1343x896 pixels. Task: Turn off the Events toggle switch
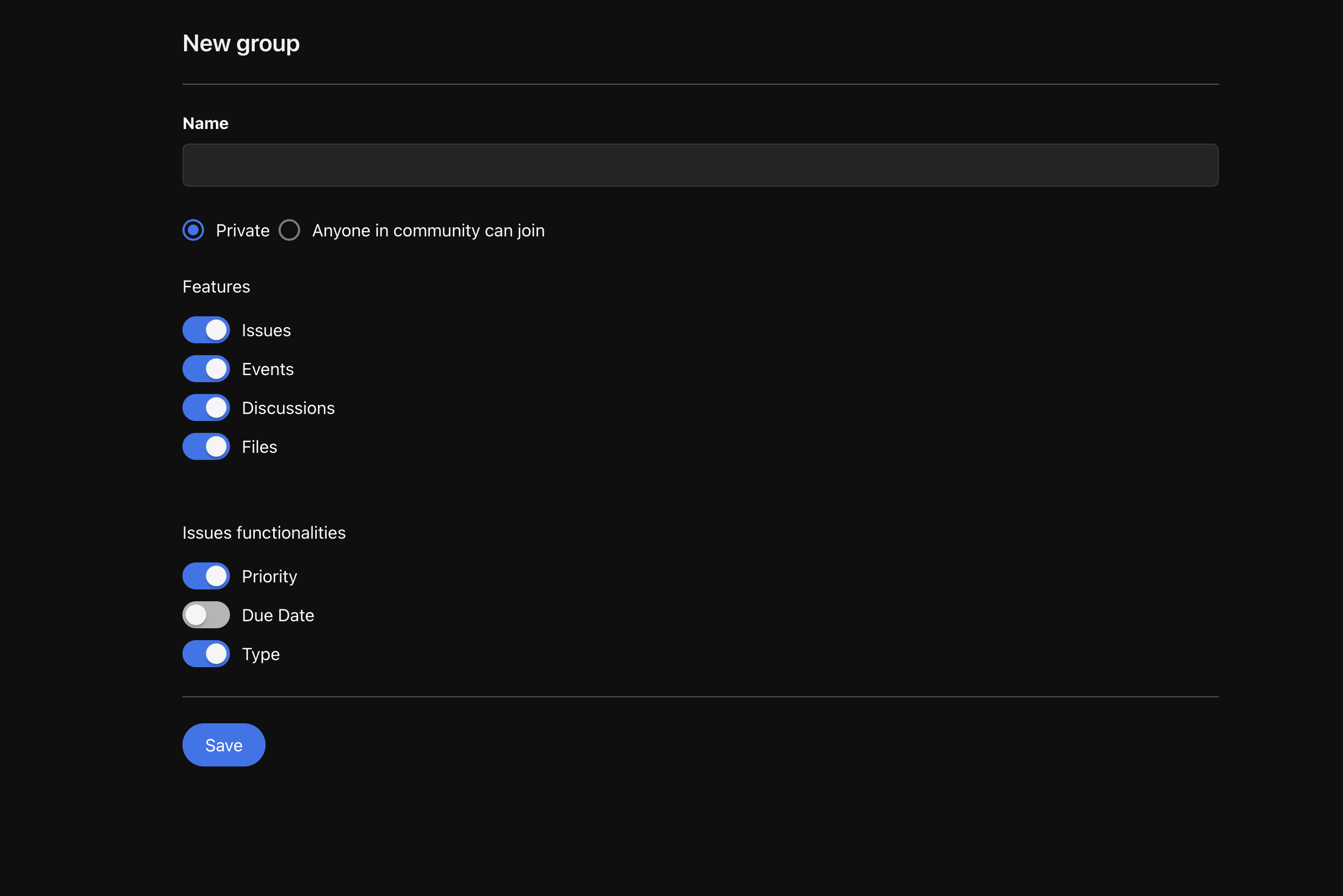coord(206,369)
